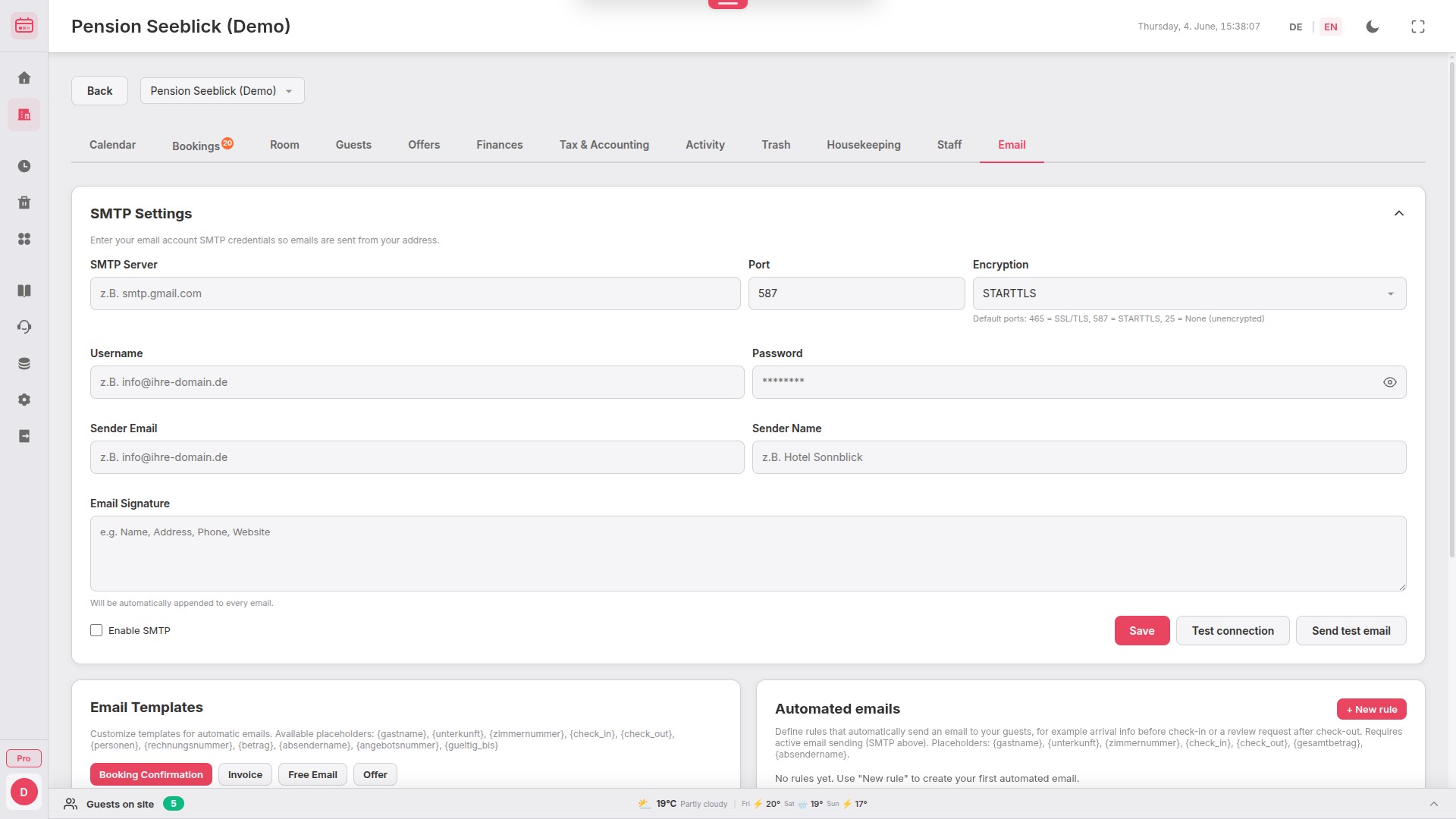This screenshot has height=819, width=1456.
Task: Click the Pro badge in sidebar
Action: click(x=24, y=758)
